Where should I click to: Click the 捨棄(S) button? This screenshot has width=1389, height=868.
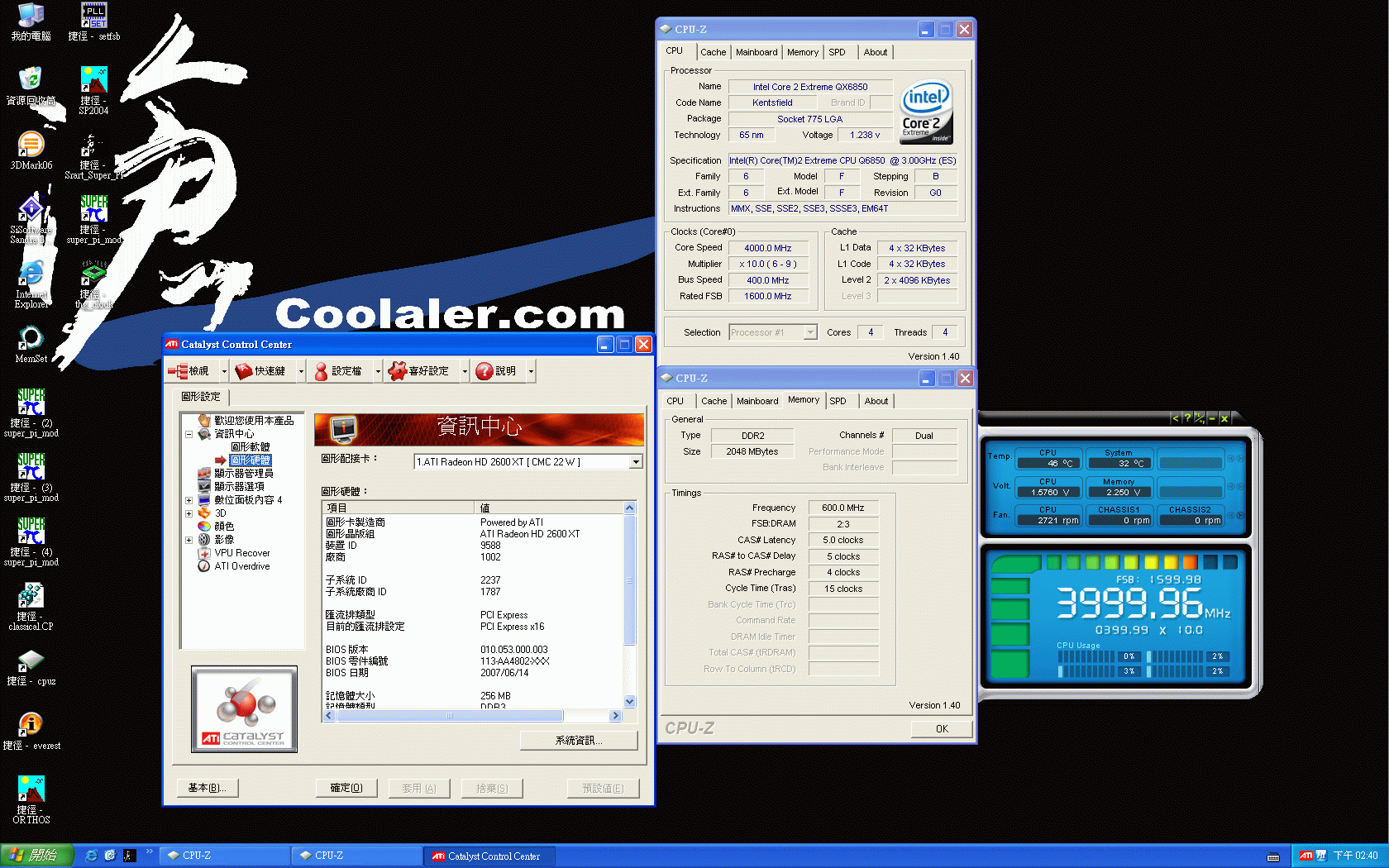[492, 788]
